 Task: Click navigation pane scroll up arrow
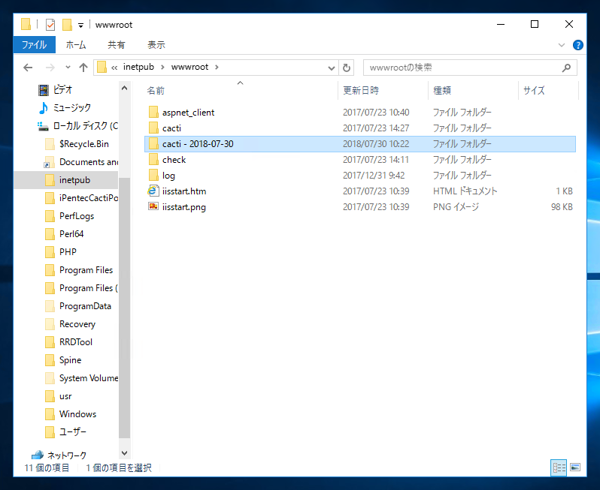(x=124, y=88)
